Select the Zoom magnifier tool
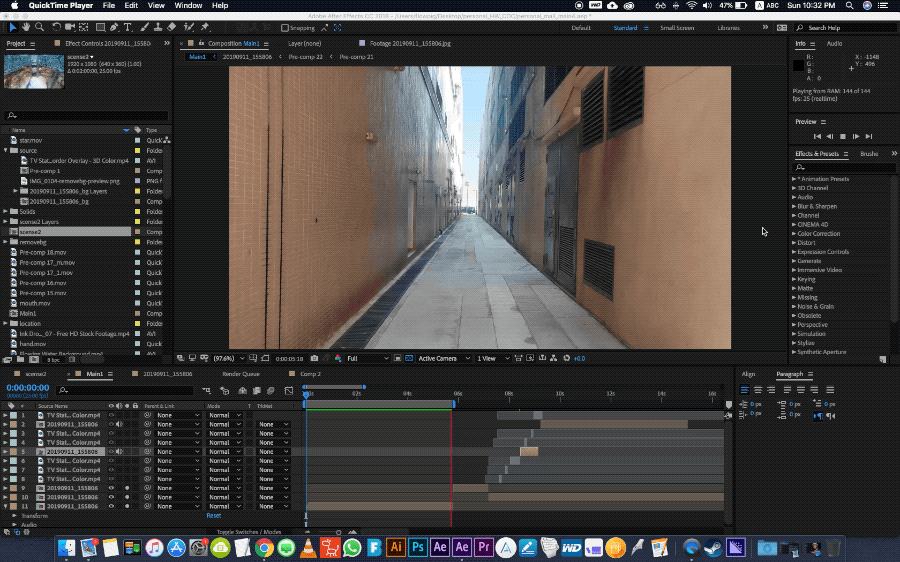The image size is (900, 562). pyautogui.click(x=39, y=27)
